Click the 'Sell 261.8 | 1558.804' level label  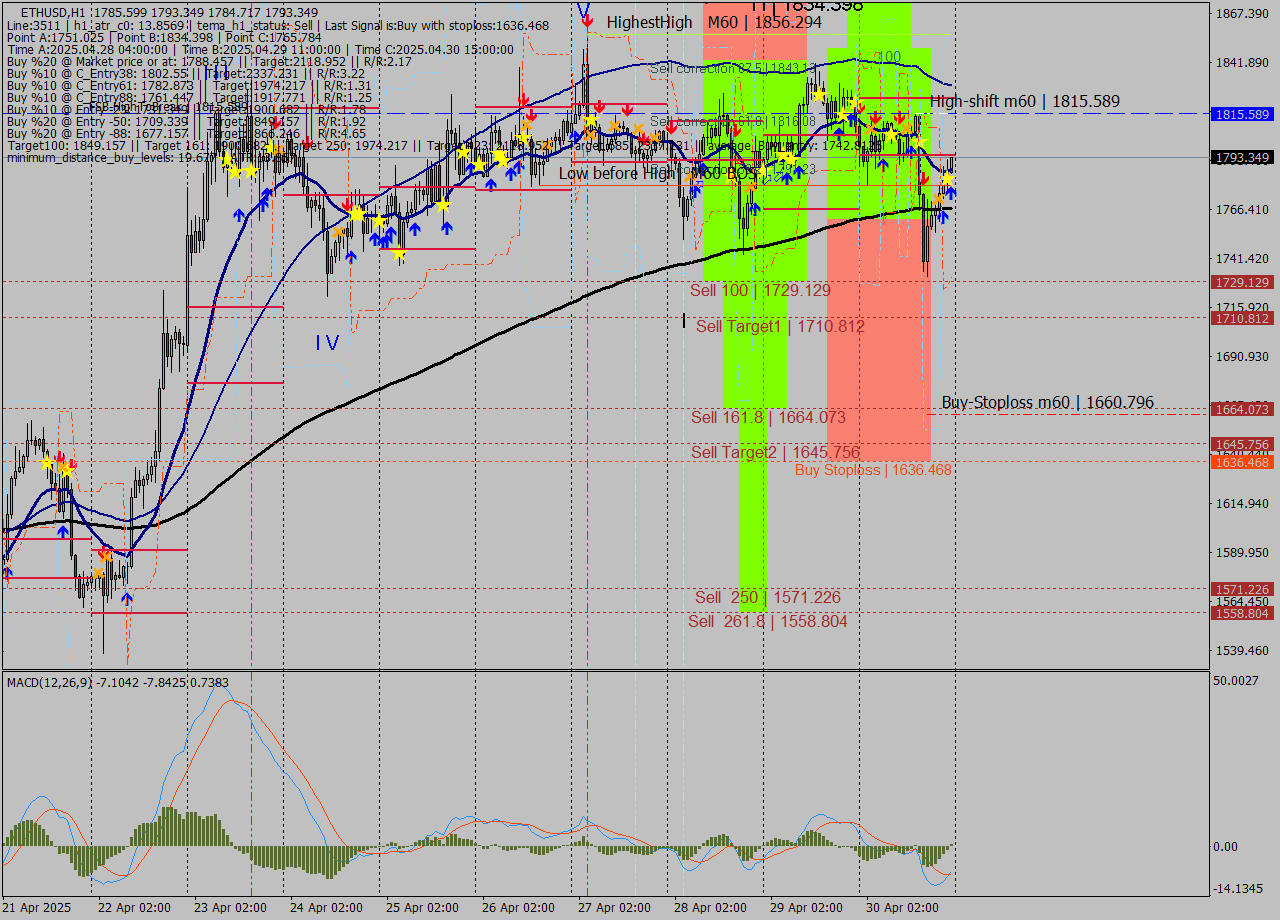pyautogui.click(x=767, y=621)
